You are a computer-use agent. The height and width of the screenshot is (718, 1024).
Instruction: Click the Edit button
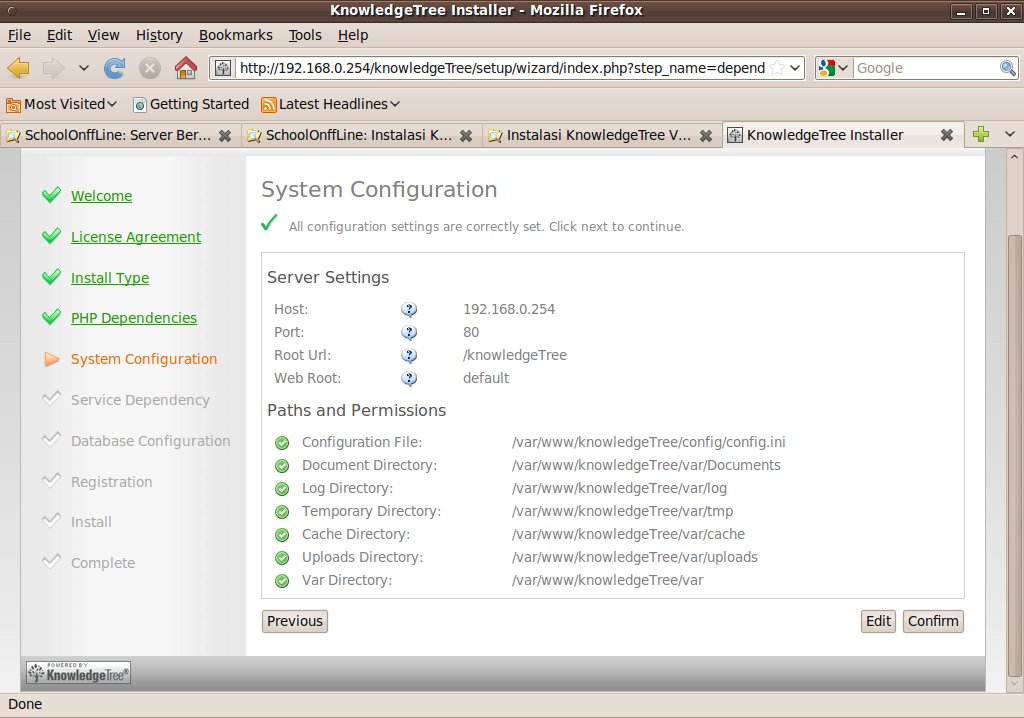[878, 621]
